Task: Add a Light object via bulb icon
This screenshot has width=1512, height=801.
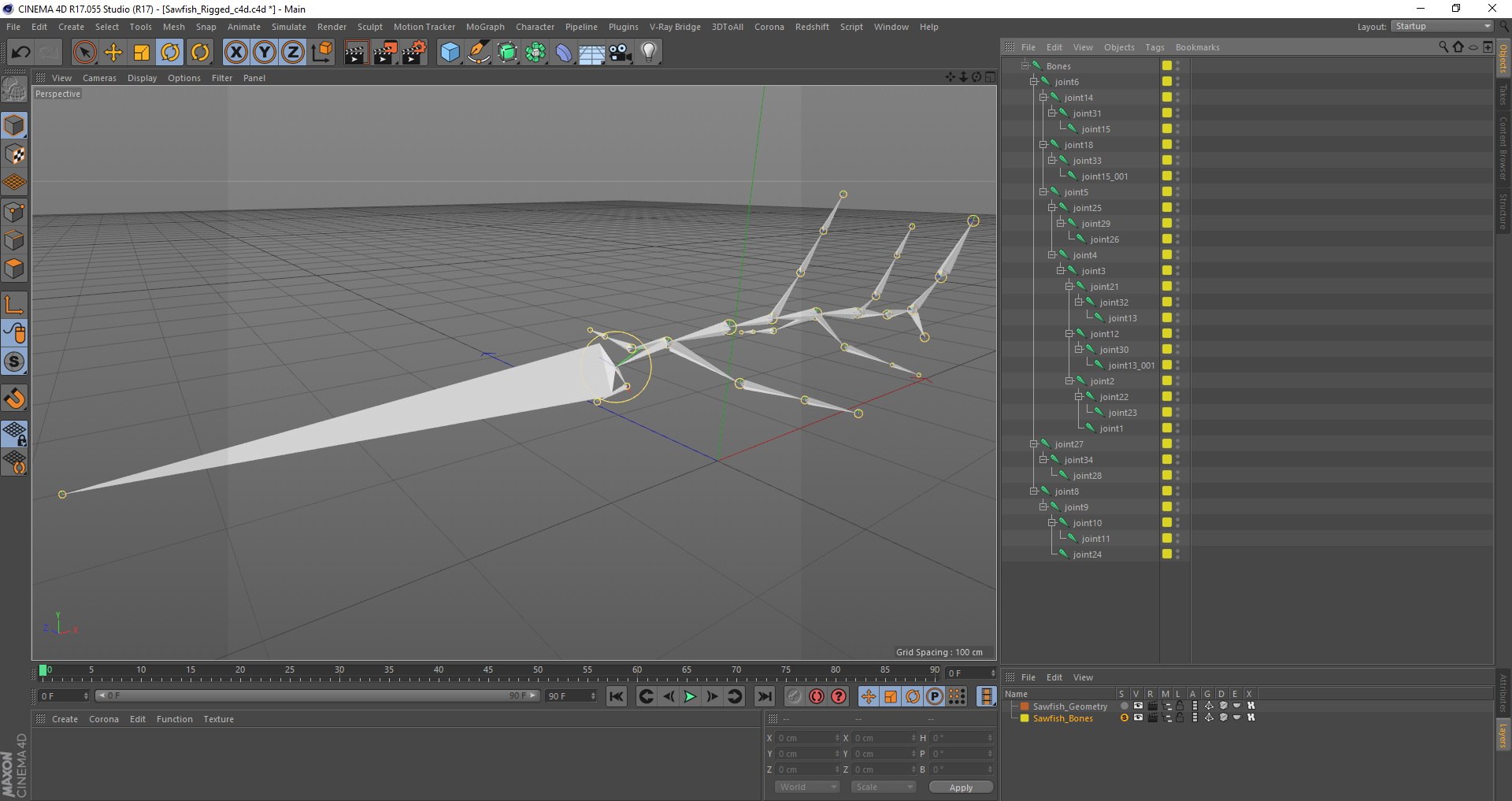Action: coord(649,53)
